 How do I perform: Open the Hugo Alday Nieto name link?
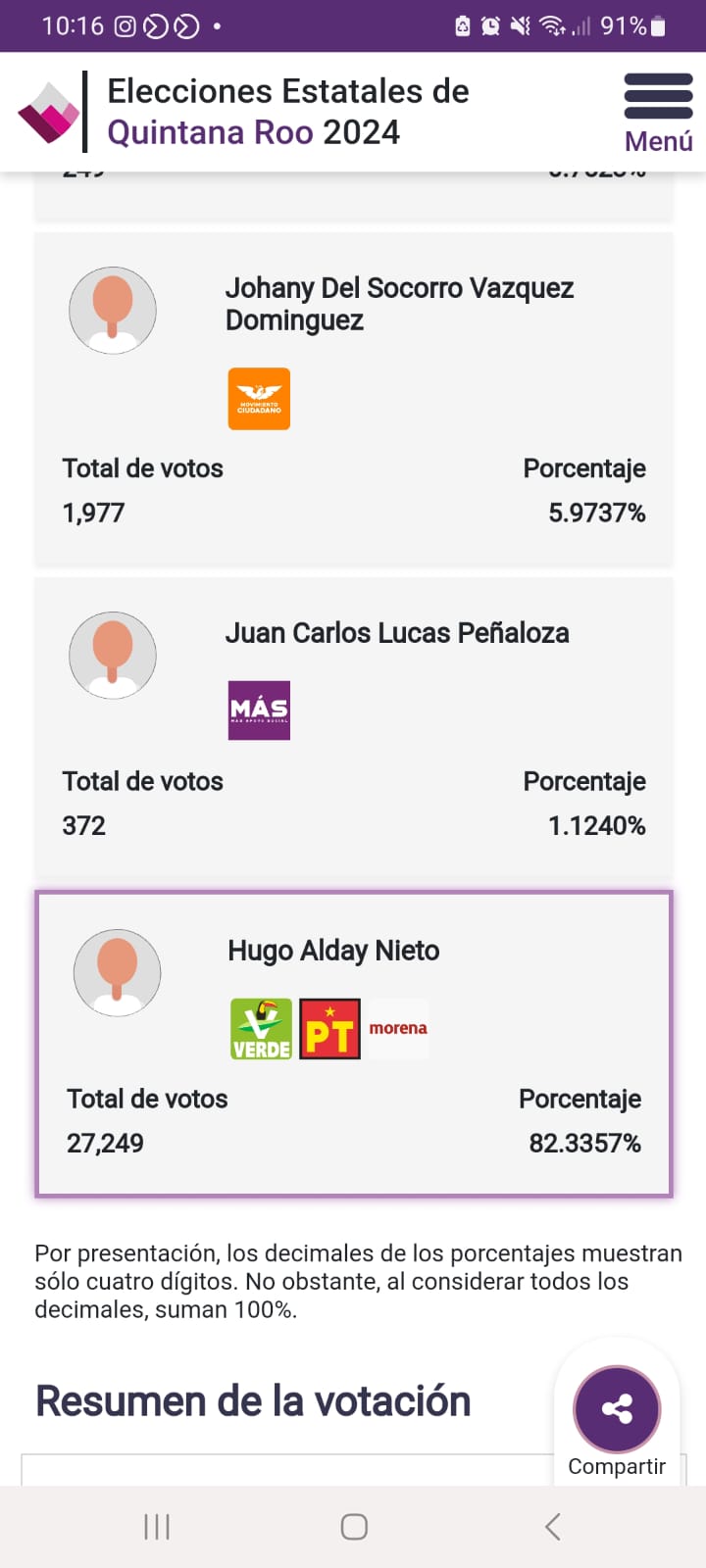coord(333,951)
